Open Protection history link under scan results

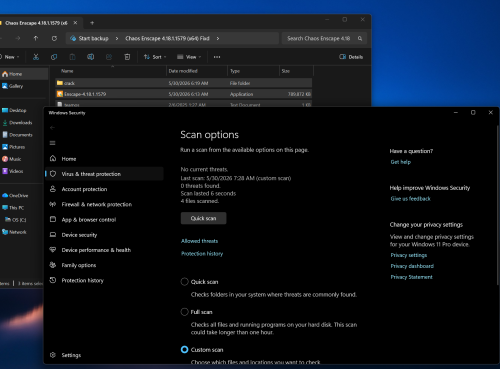click(x=202, y=254)
